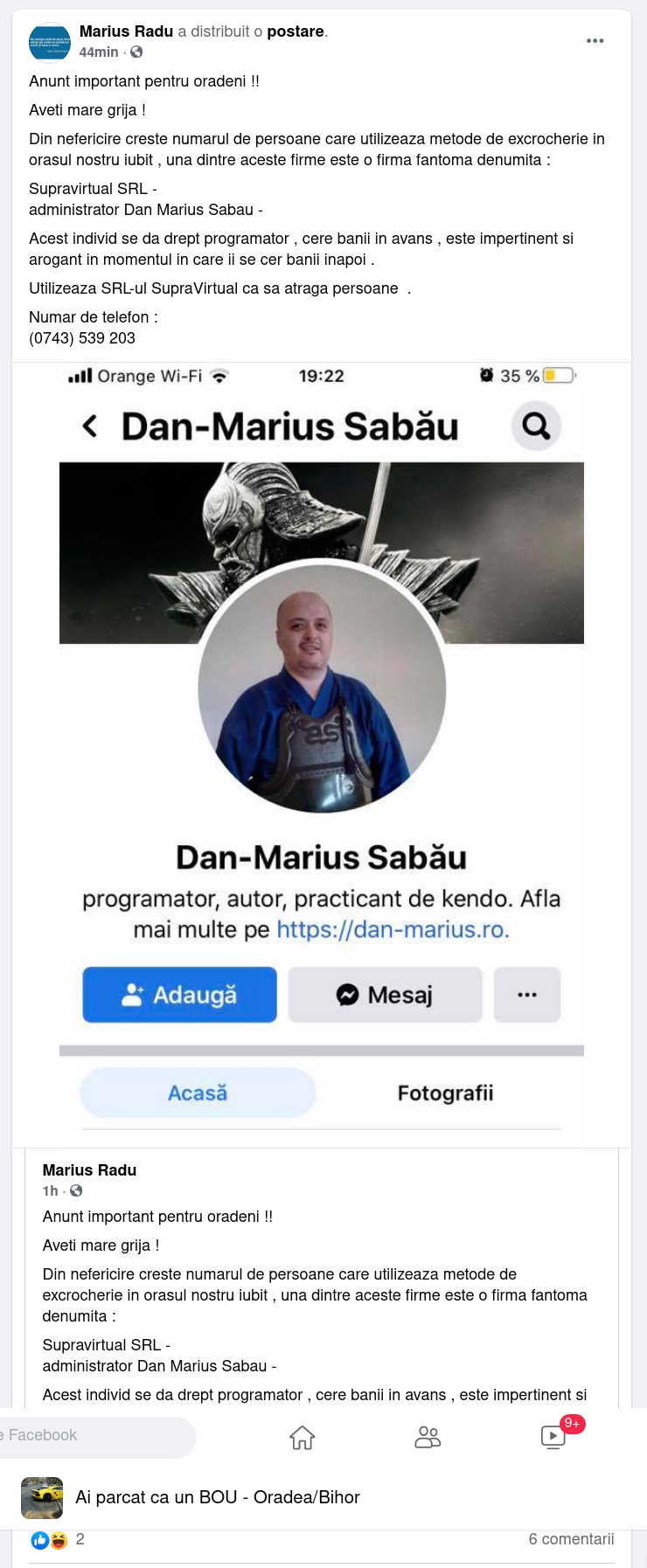The height and width of the screenshot is (1568, 647).
Task: Click the 'postare' shared post link
Action: pyautogui.click(x=296, y=31)
